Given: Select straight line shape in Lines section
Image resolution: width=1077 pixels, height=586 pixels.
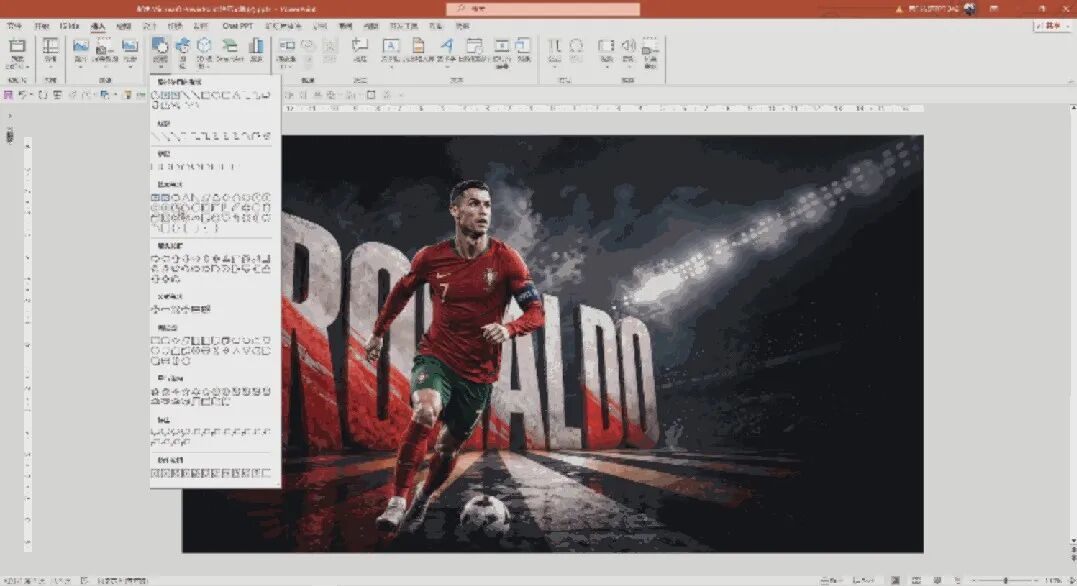Looking at the screenshot, I should pyautogui.click(x=155, y=136).
